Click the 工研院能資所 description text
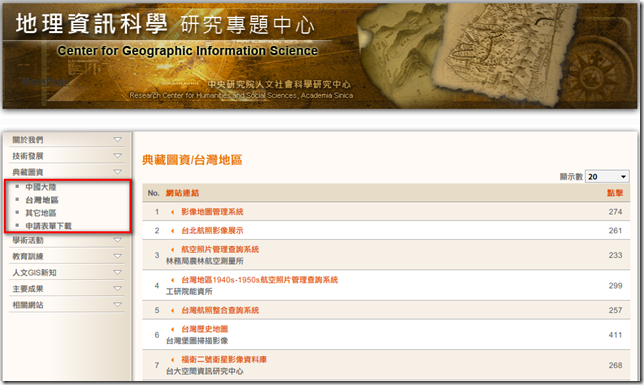 [x=189, y=291]
